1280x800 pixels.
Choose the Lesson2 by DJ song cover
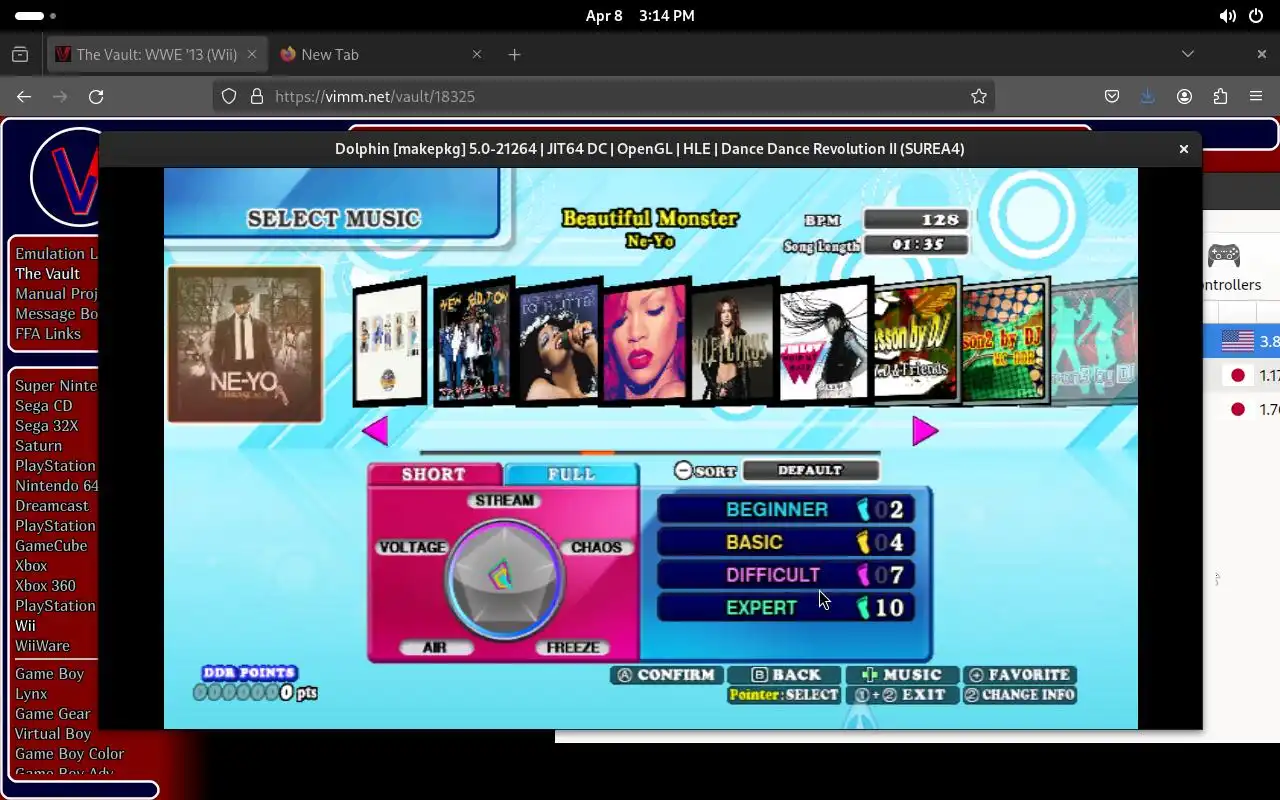coord(1005,342)
